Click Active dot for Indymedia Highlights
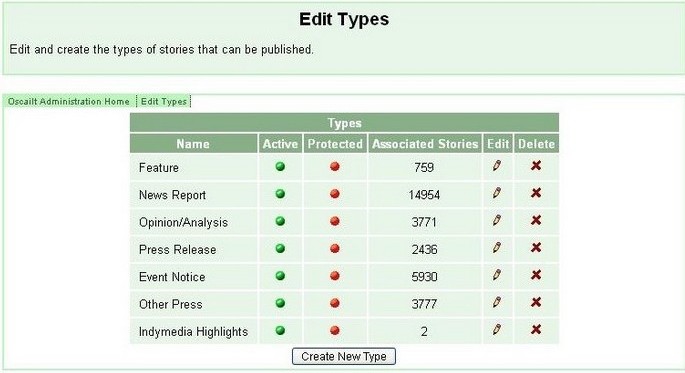685x373 pixels. point(280,331)
